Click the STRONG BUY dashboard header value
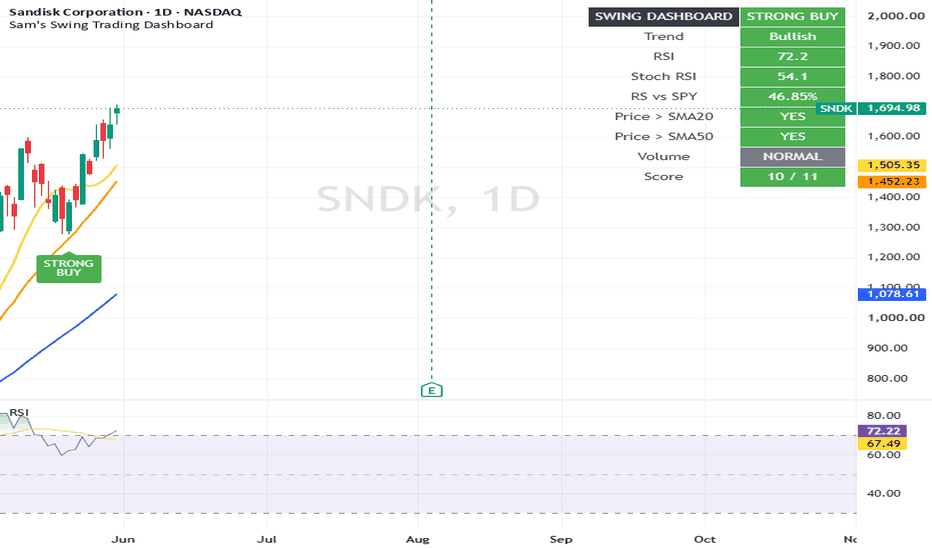Viewport: 932px width, 550px height. point(792,17)
